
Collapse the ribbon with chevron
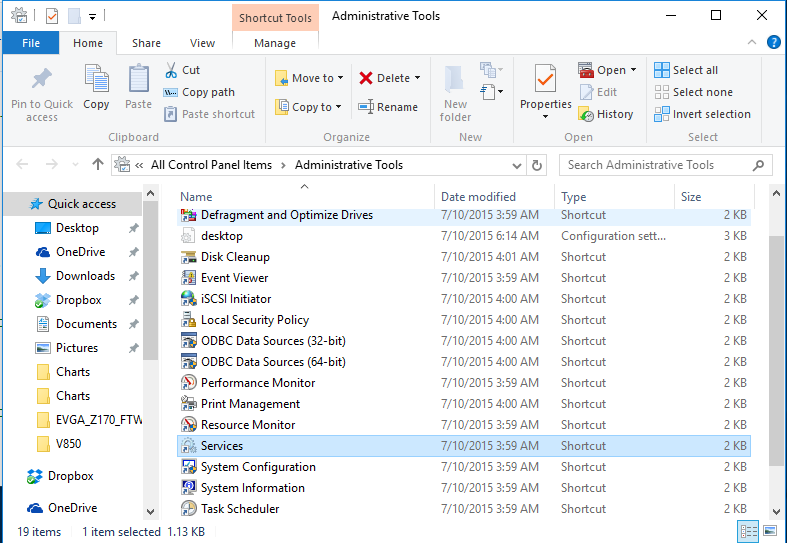coord(751,43)
